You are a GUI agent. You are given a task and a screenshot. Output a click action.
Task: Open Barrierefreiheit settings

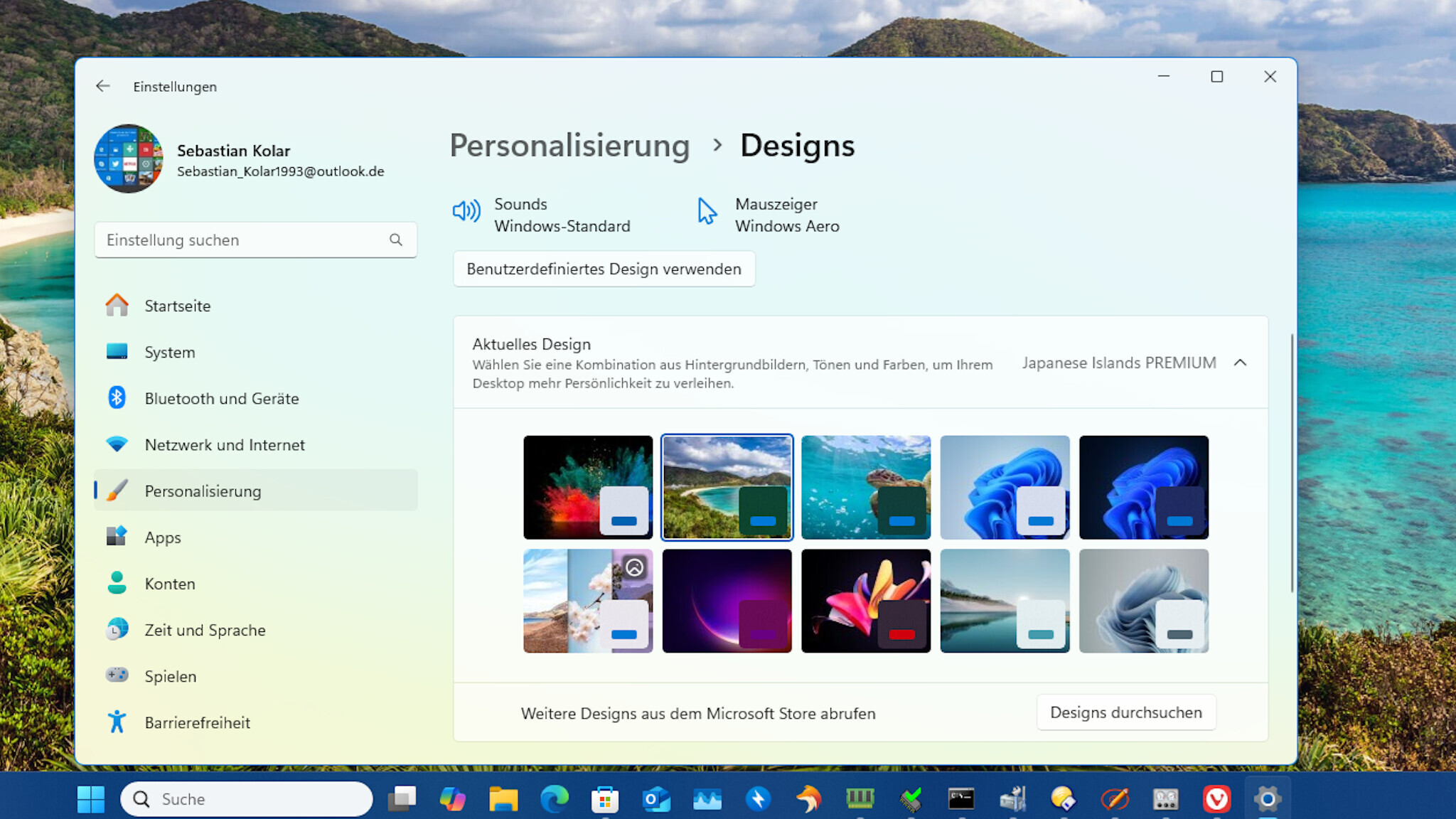coord(197,722)
